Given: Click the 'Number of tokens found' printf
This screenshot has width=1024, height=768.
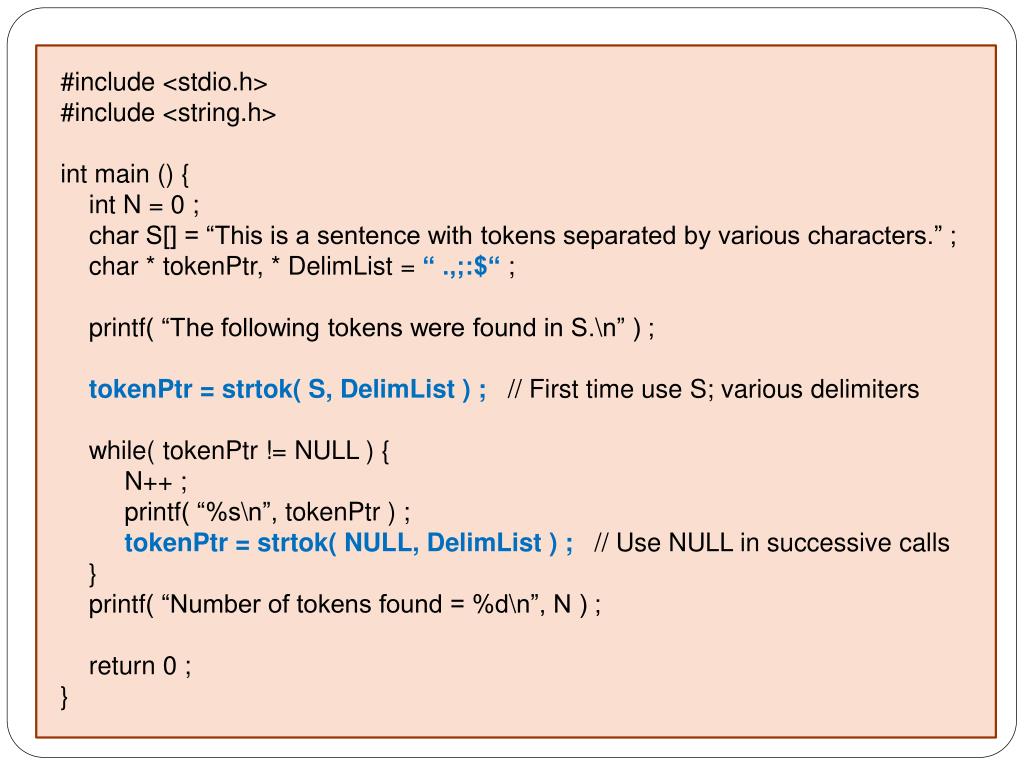Looking at the screenshot, I should 345,604.
